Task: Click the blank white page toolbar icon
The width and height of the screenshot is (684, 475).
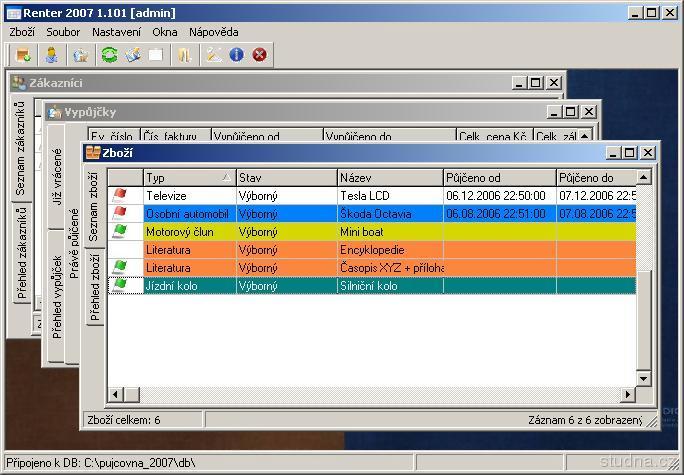Action: coord(156,55)
